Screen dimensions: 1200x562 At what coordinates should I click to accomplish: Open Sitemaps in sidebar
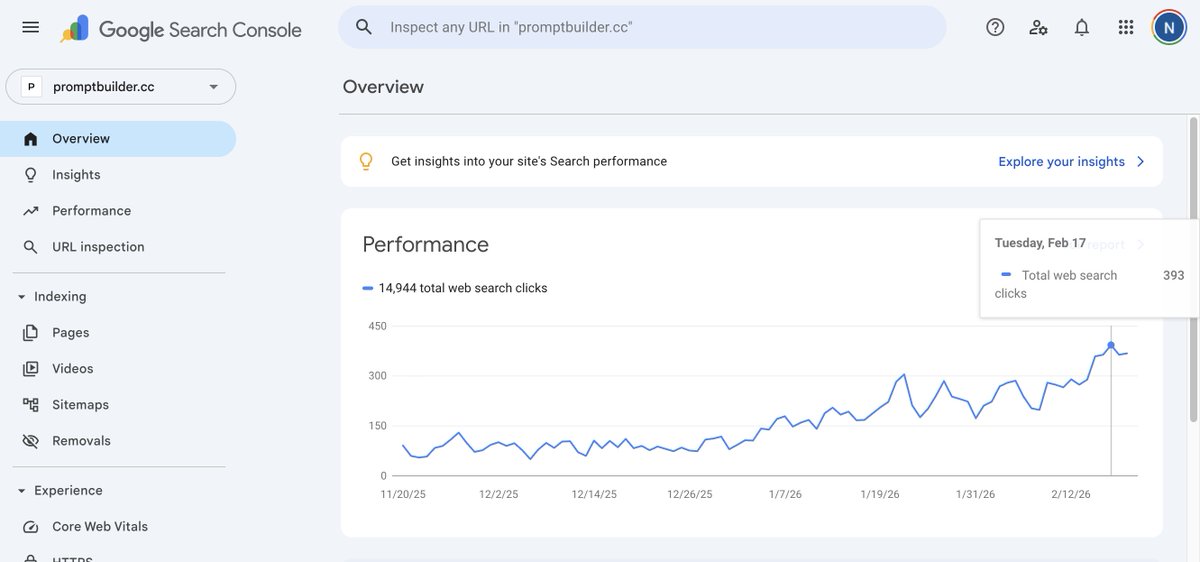118,405
